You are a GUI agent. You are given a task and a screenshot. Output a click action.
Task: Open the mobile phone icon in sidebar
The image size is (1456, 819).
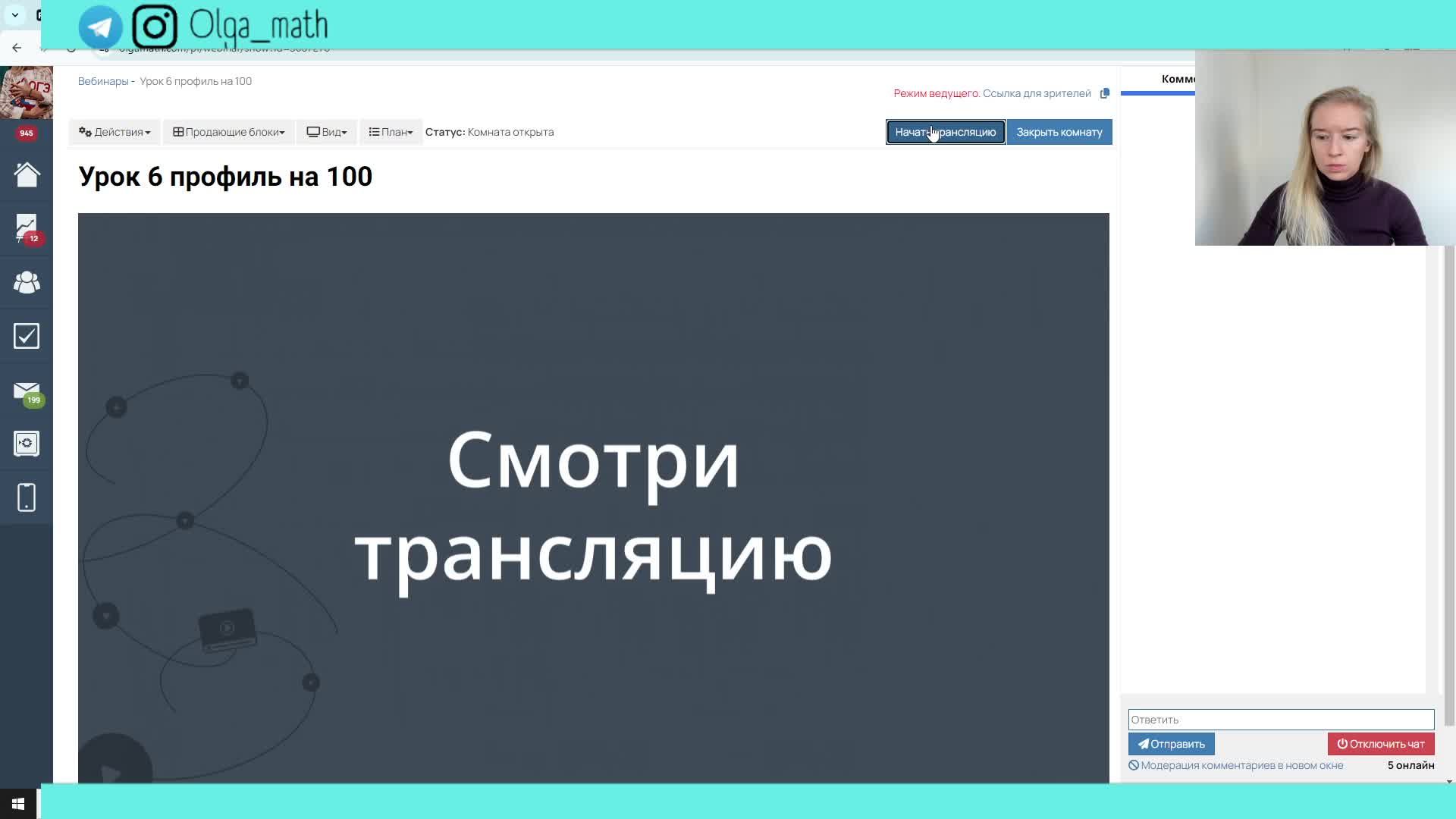(27, 497)
